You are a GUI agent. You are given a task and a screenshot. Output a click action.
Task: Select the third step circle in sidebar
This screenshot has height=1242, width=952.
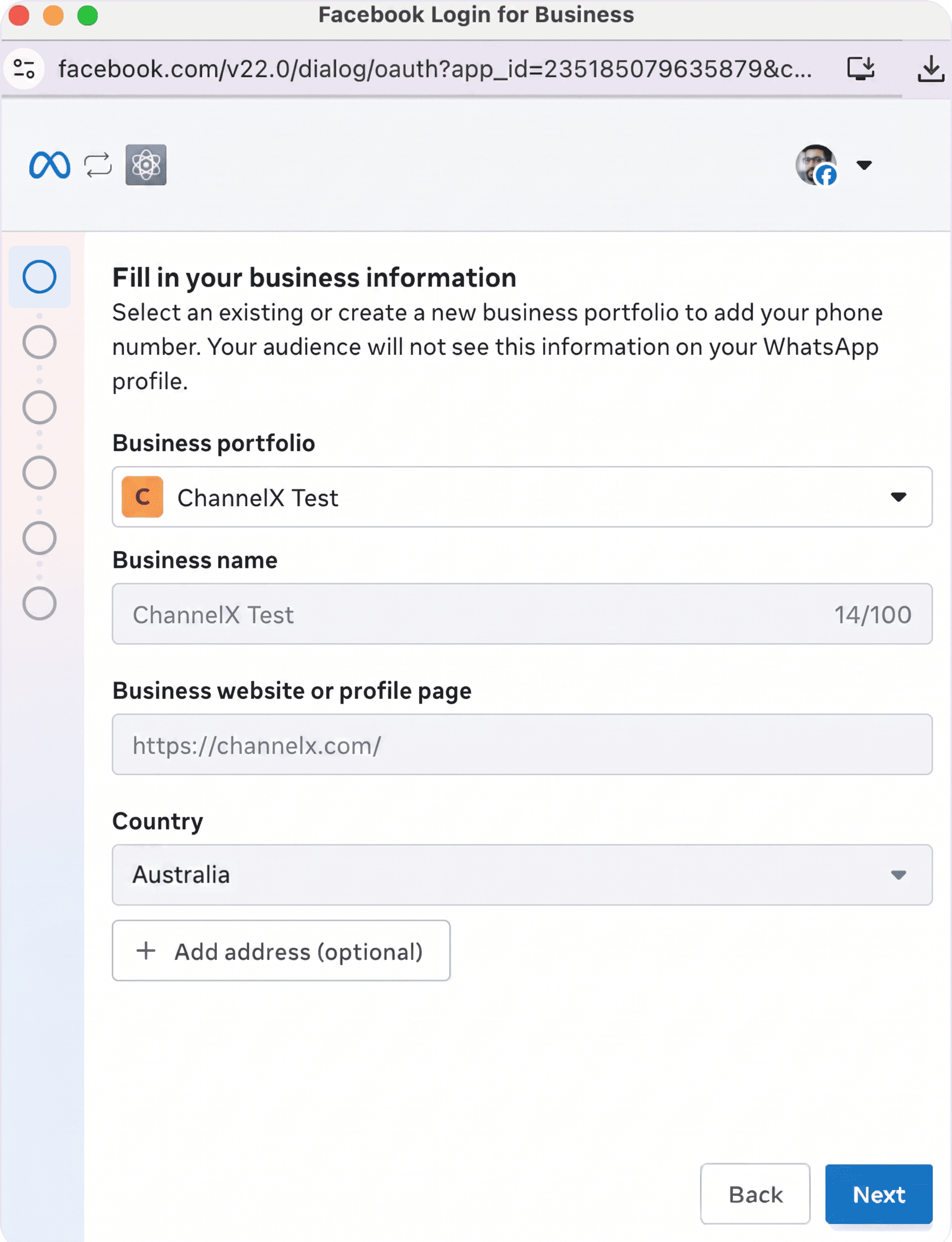point(40,407)
